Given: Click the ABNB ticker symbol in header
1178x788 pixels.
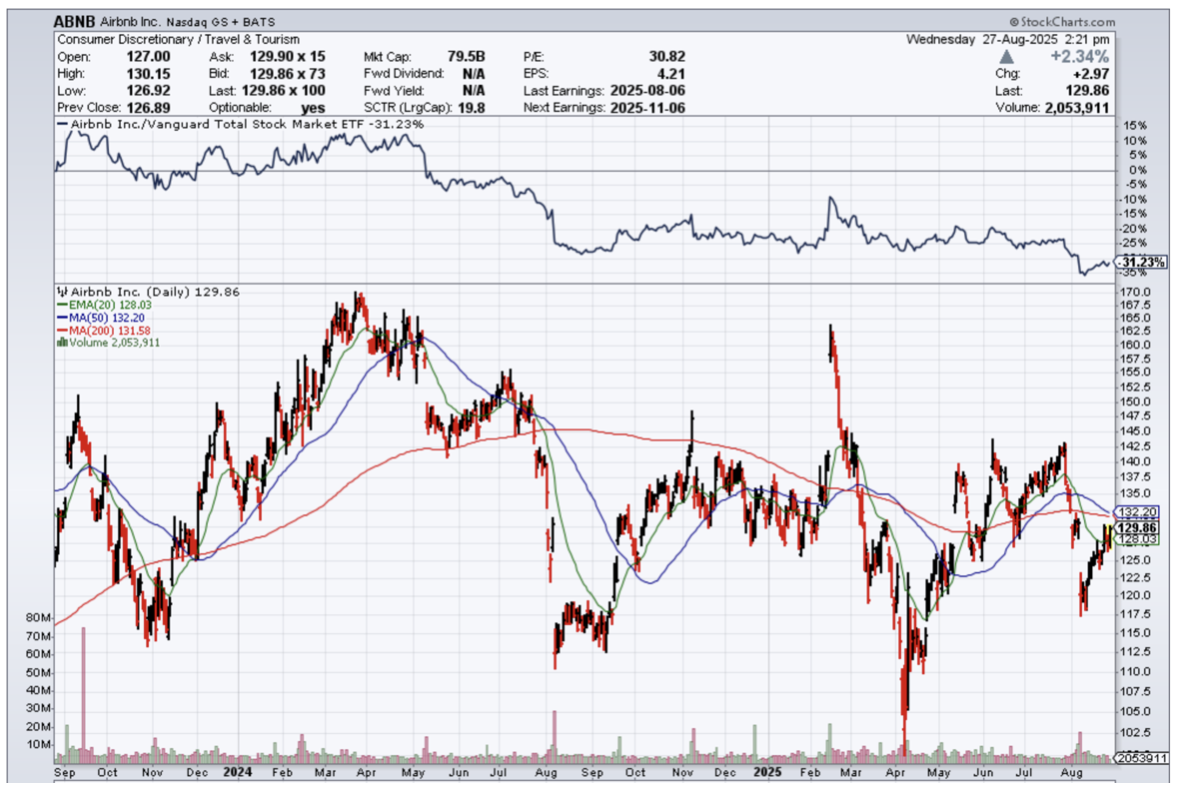Looking at the screenshot, I should pos(74,21).
